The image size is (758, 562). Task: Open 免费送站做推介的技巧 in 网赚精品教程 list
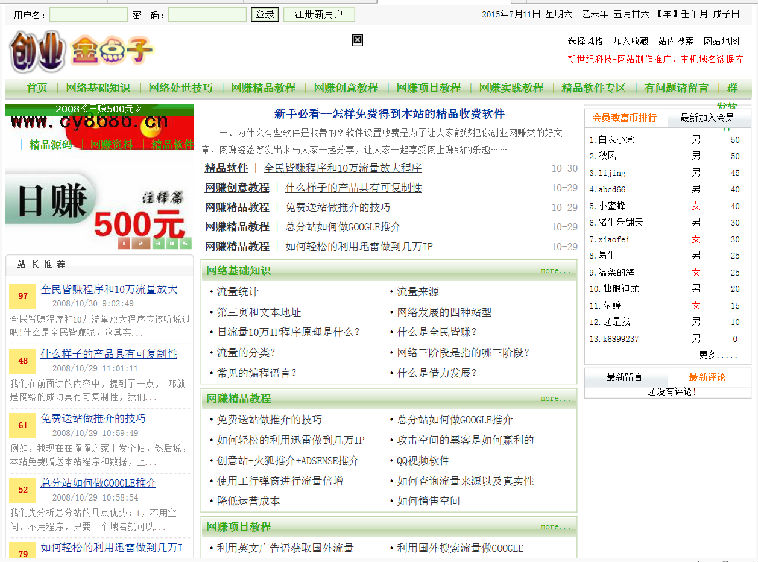(269, 420)
